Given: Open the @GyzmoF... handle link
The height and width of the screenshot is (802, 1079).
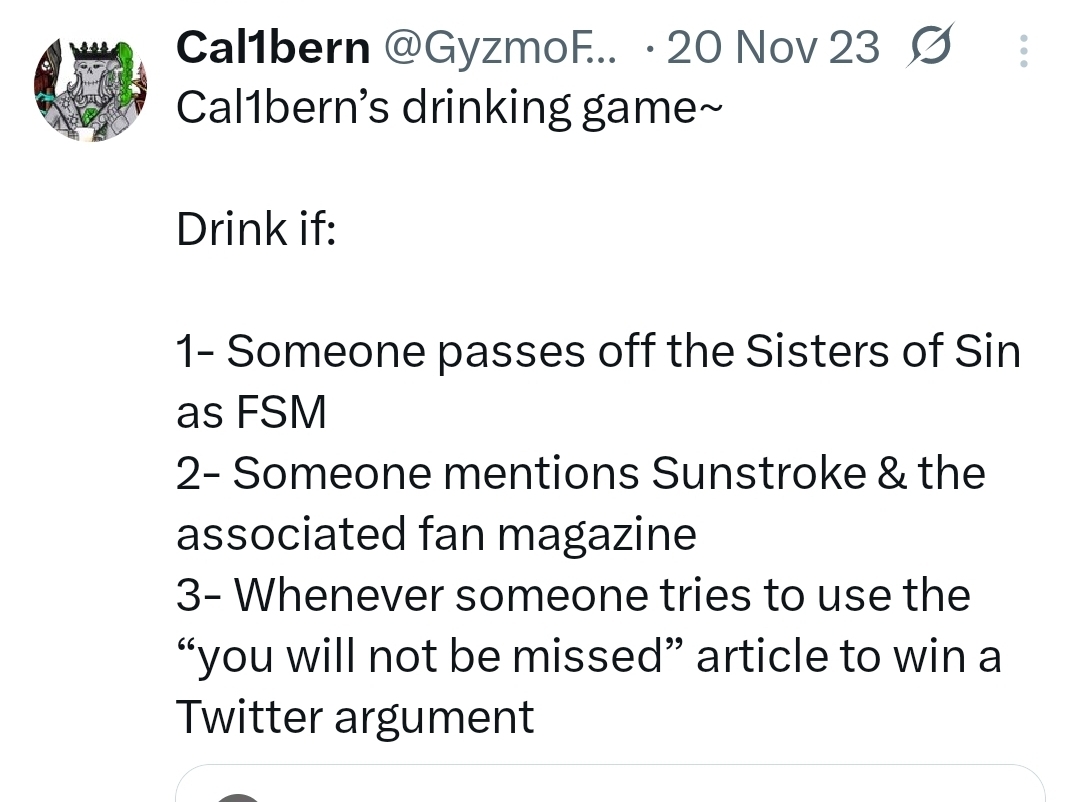Looking at the screenshot, I should [x=502, y=48].
